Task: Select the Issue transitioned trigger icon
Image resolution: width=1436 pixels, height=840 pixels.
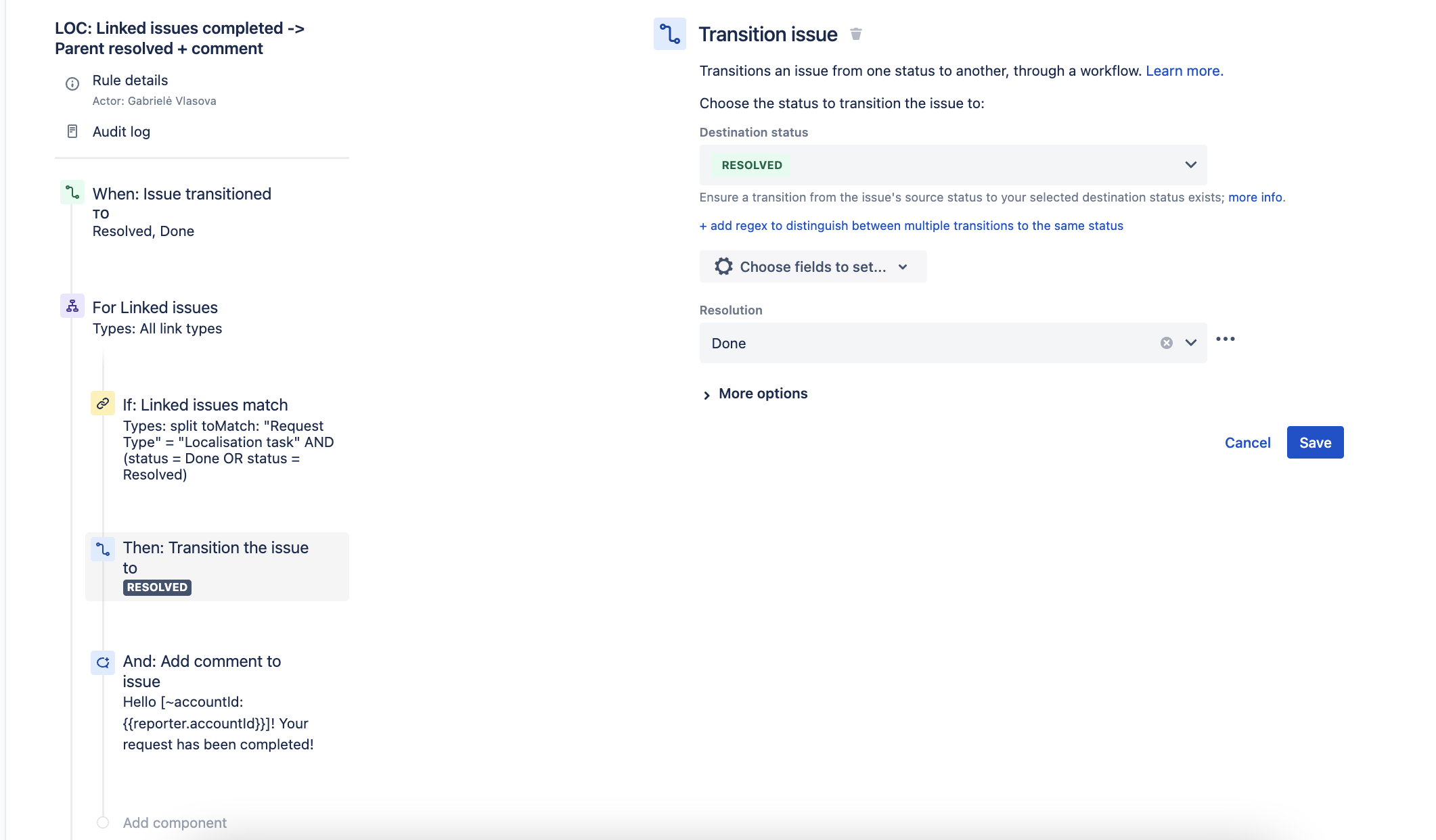Action: (72, 192)
